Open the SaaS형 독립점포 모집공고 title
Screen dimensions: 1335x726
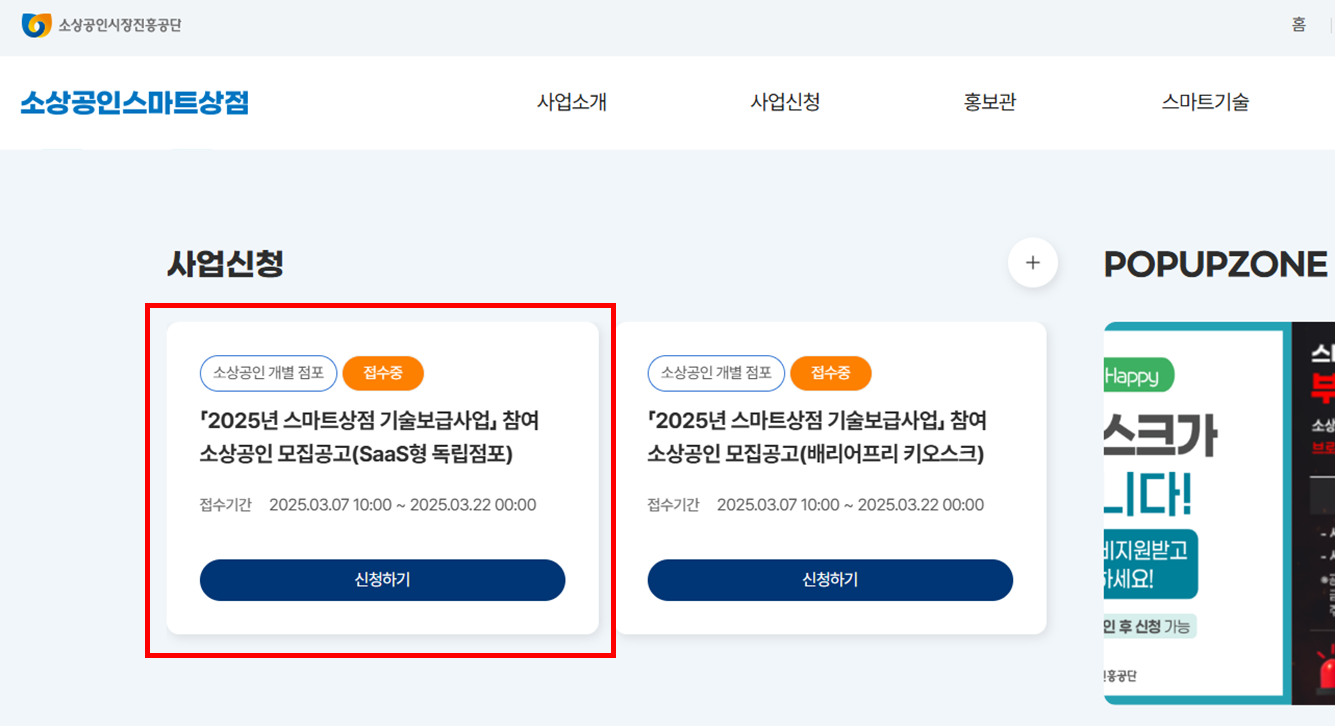pyautogui.click(x=370, y=437)
